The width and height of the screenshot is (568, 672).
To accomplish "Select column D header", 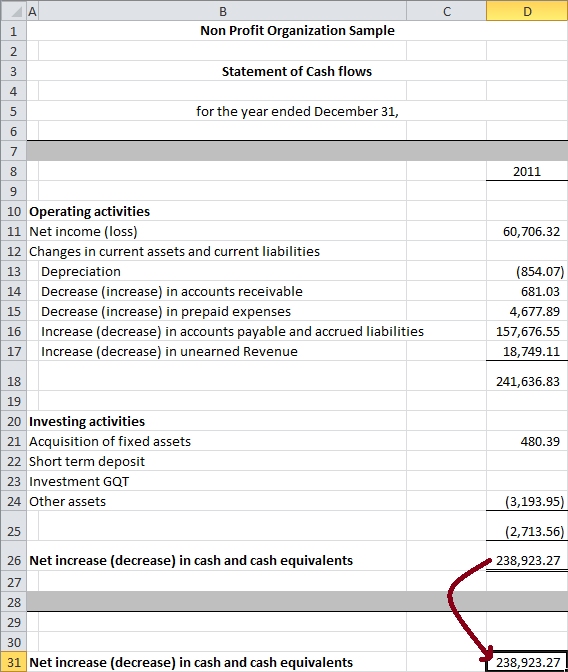I will tap(527, 11).
